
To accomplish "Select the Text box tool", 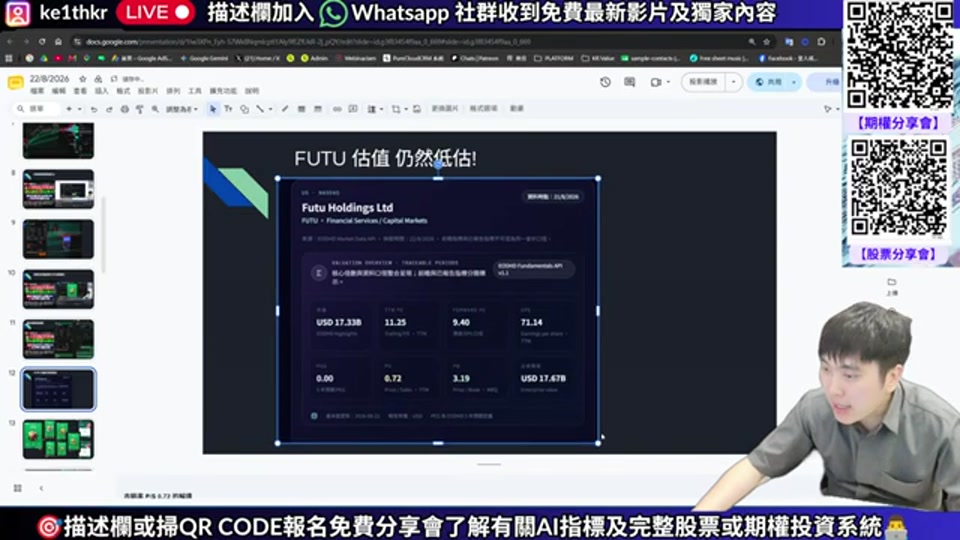I will [x=228, y=109].
